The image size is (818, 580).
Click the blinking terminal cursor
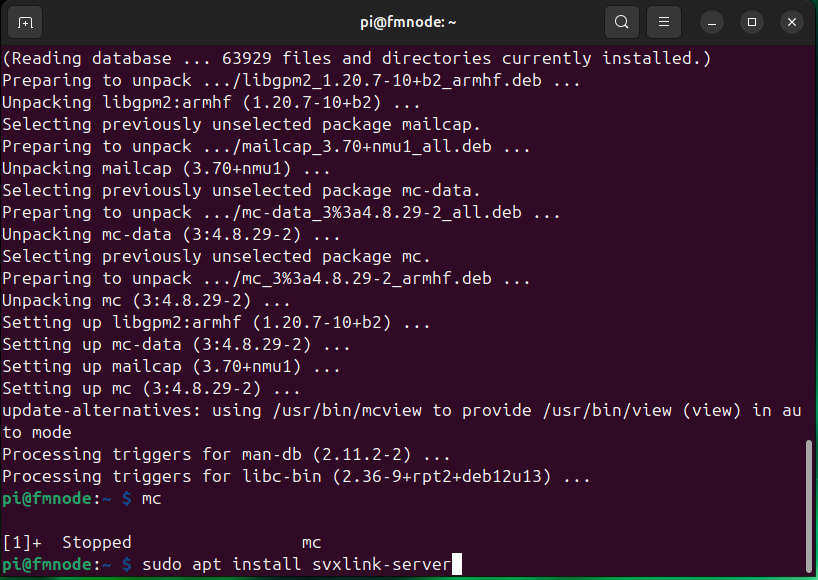pos(458,564)
